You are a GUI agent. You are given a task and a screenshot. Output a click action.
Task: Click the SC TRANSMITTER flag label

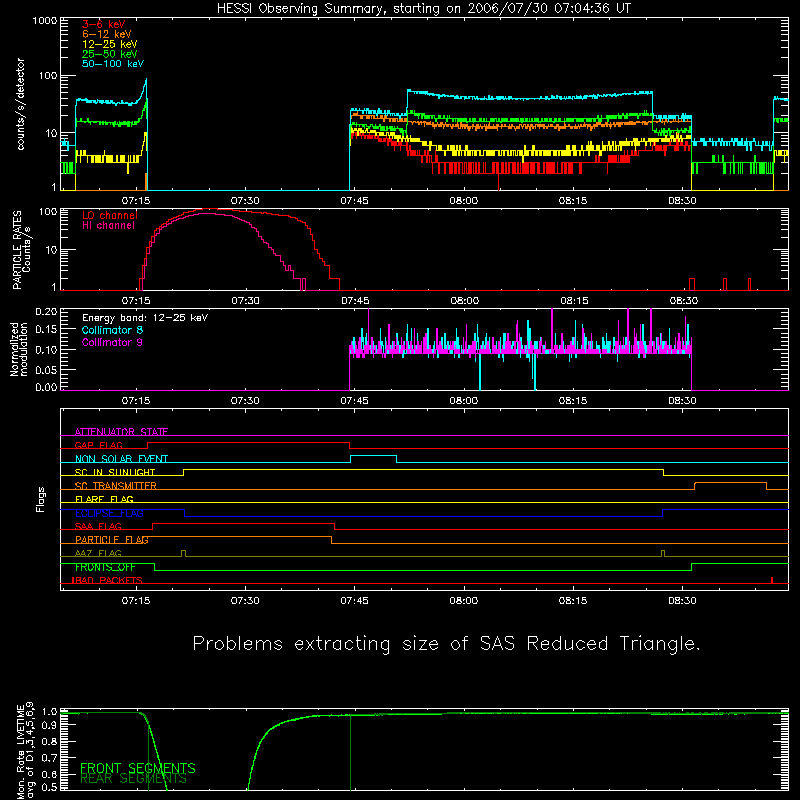(116, 486)
